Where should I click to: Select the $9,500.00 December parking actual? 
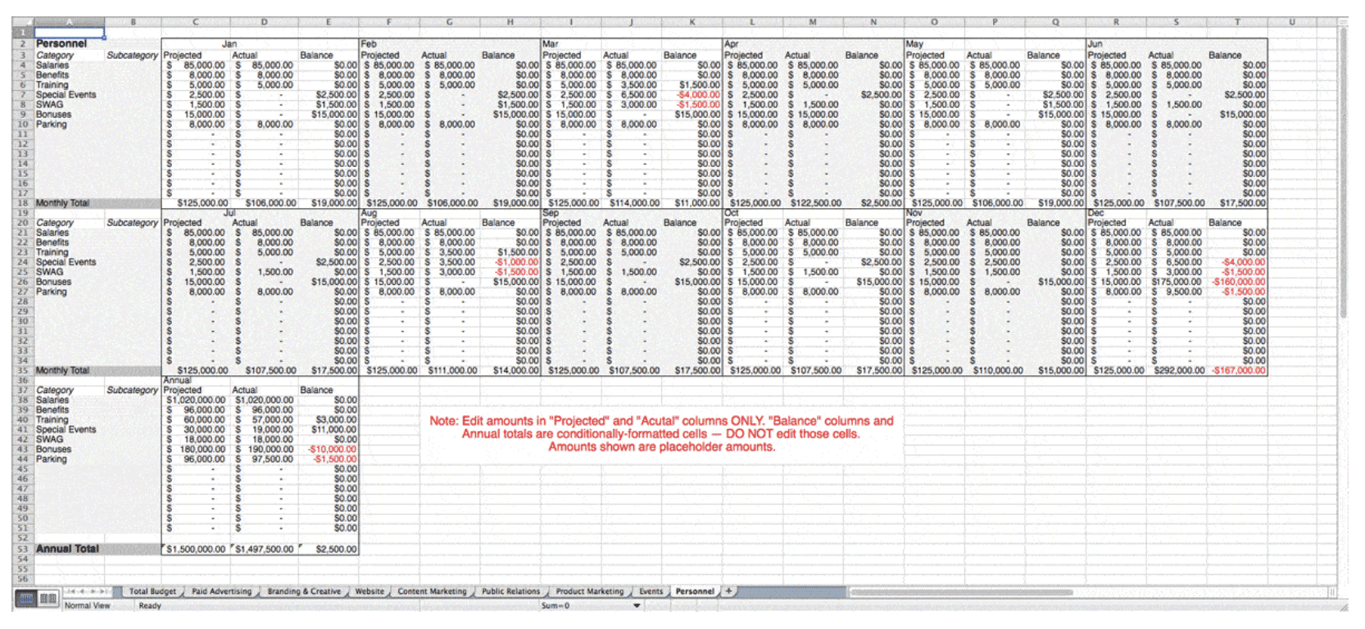[x=1176, y=292]
